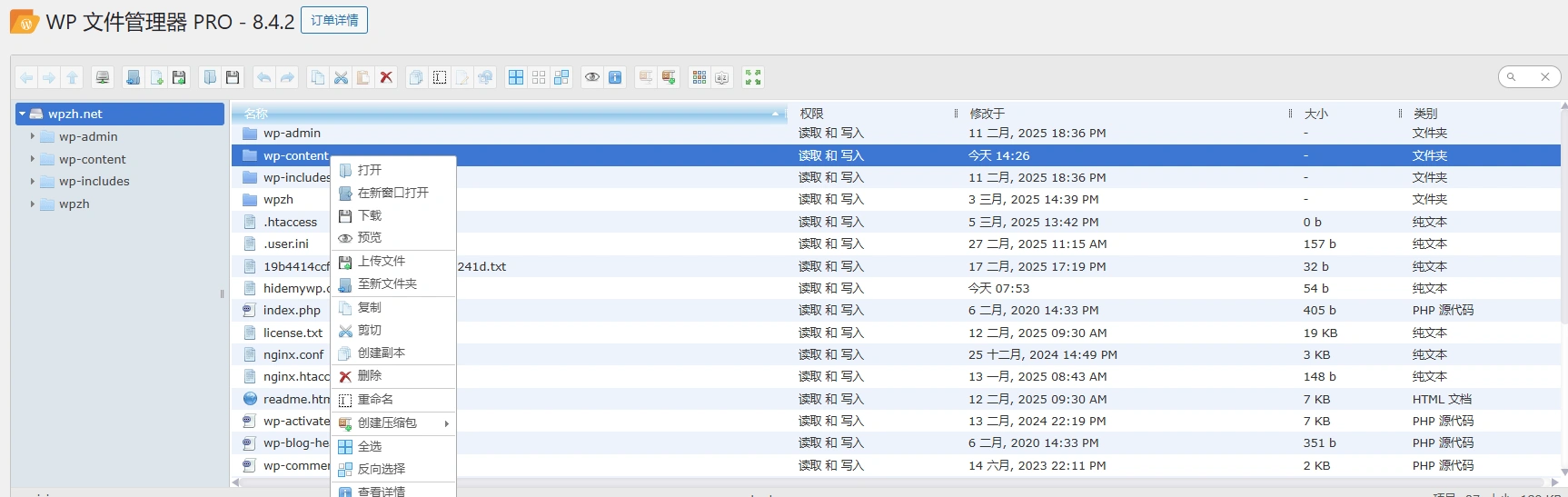Image resolution: width=1568 pixels, height=497 pixels.
Task: Create a new folder via toolbar icon
Action: coord(134,77)
